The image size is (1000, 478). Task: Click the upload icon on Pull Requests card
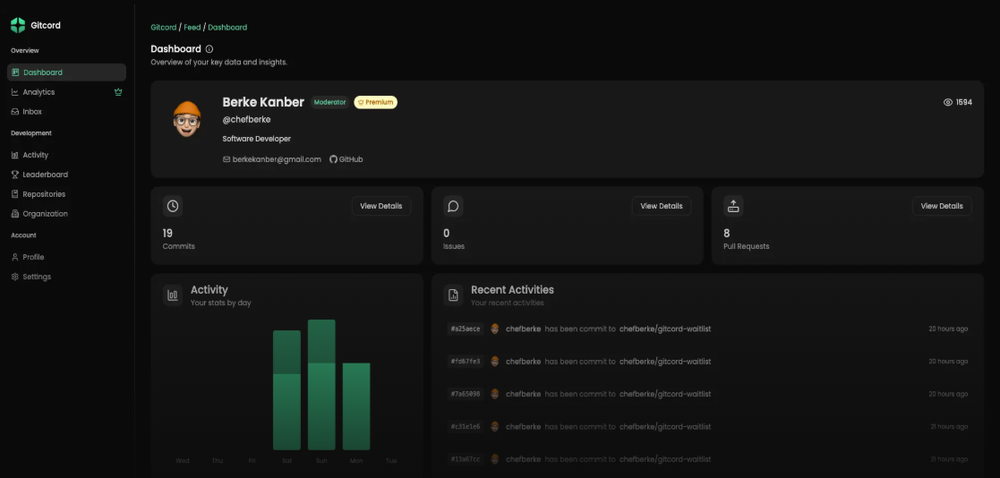[733, 206]
